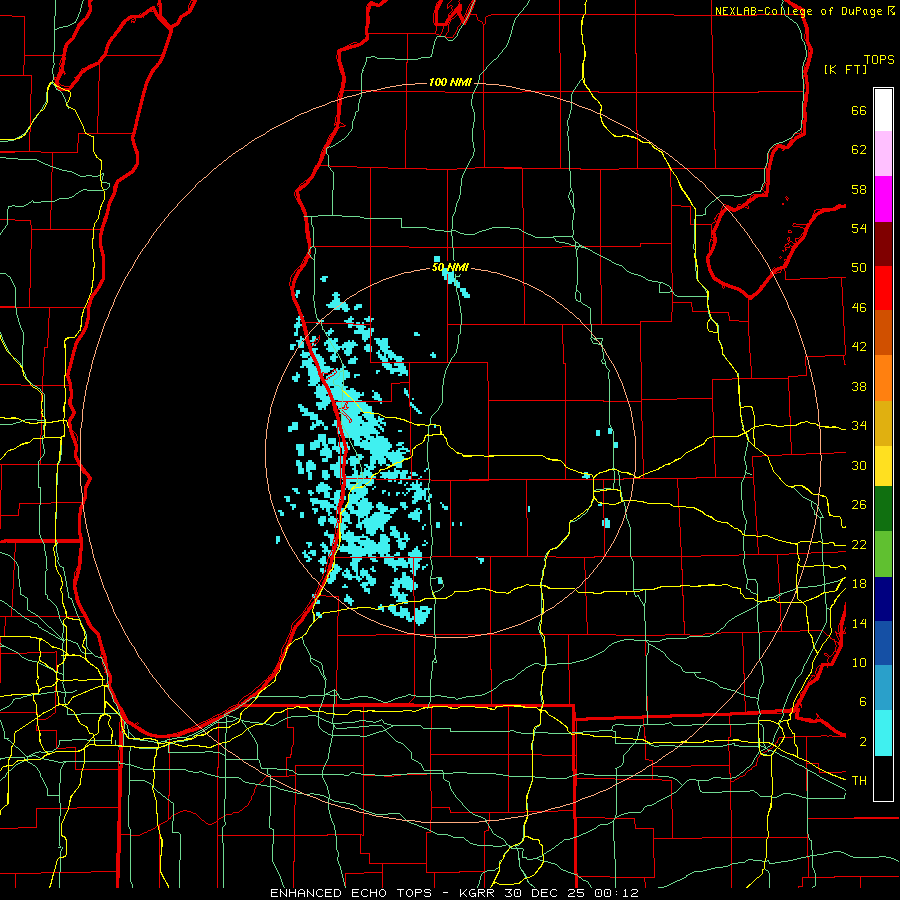The height and width of the screenshot is (900, 900).
Task: Select the bright red 46 kft swatch
Action: [883, 288]
